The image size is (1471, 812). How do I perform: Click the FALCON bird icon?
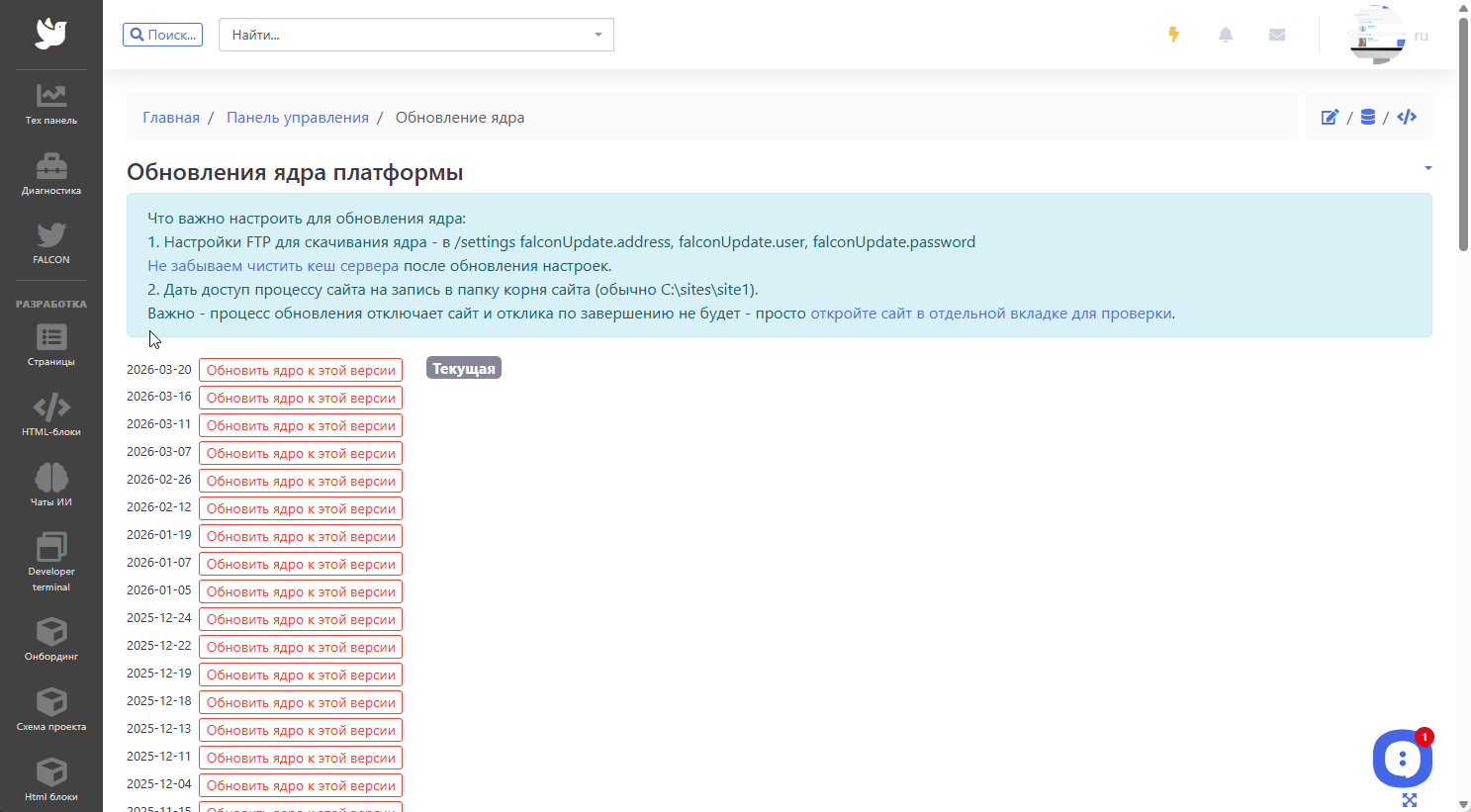pos(51,242)
